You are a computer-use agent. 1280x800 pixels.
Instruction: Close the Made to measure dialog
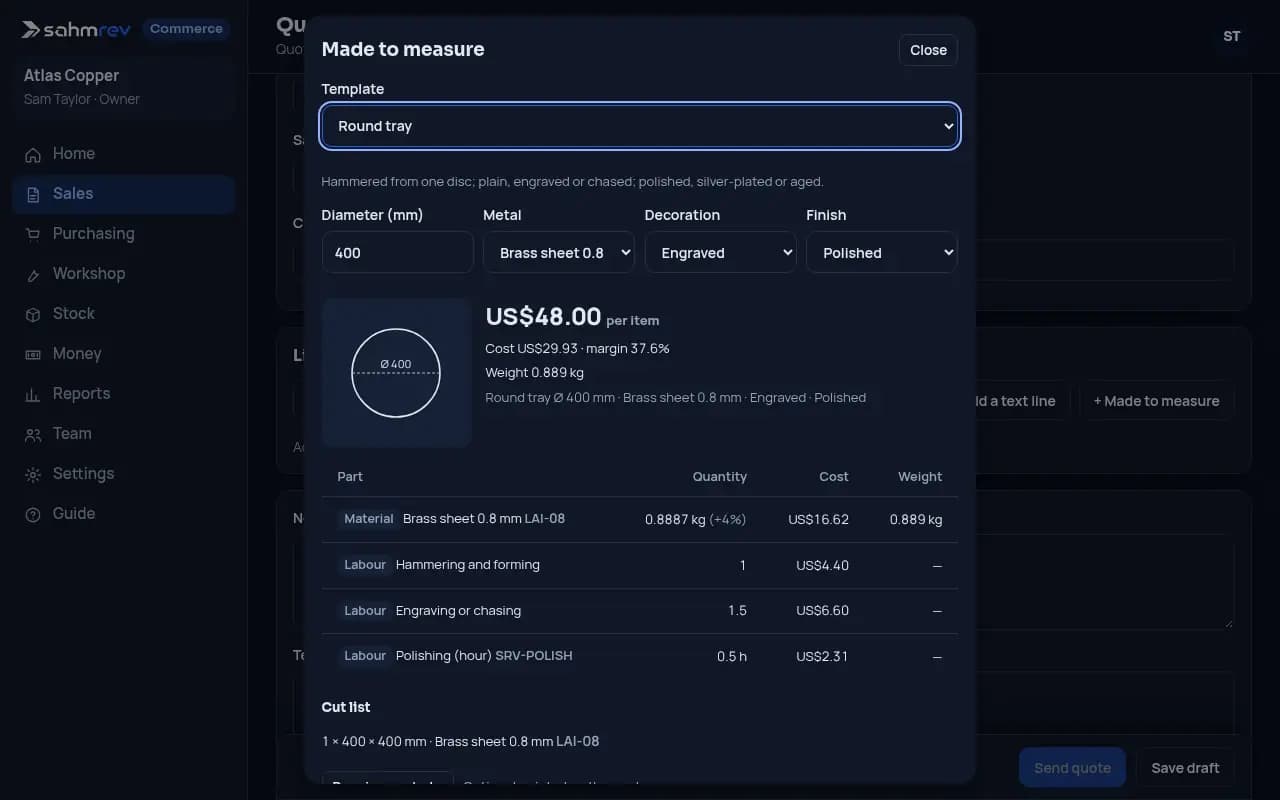[928, 50]
